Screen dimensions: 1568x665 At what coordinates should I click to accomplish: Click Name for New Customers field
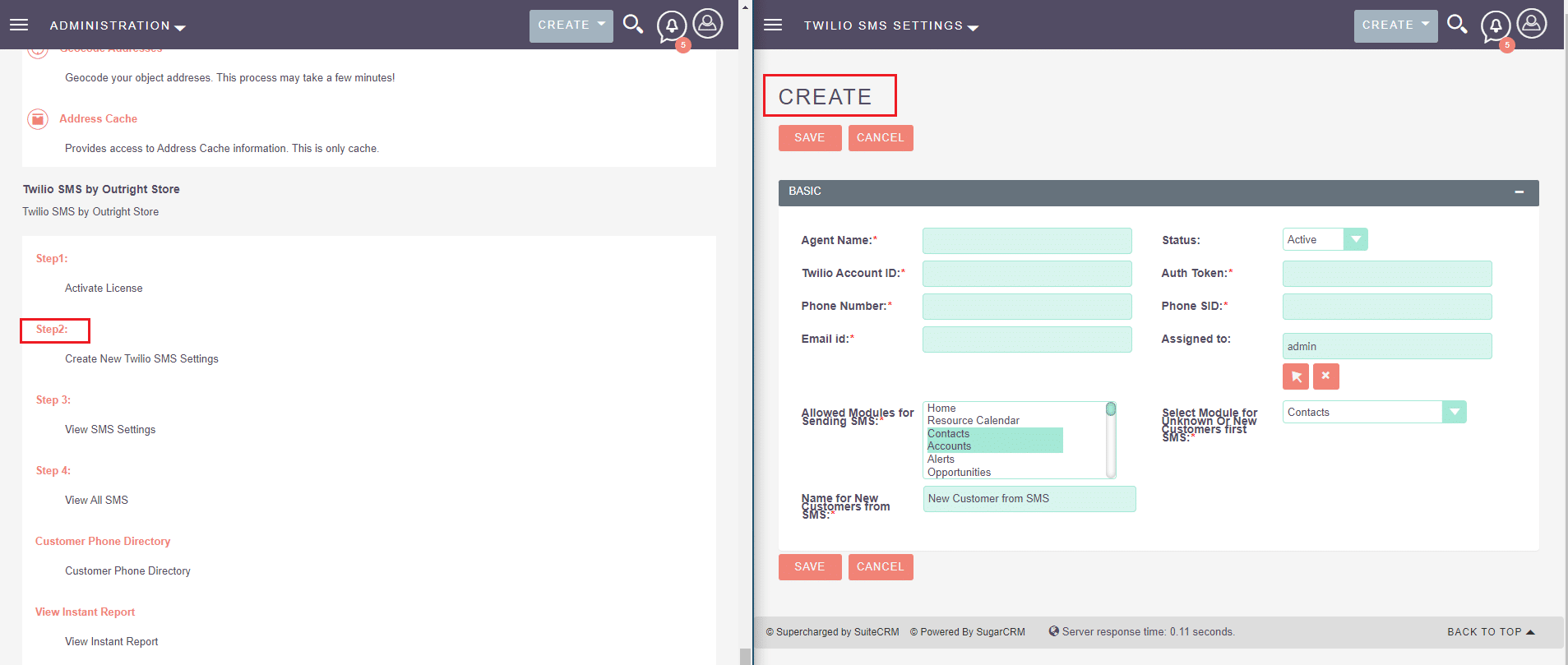click(1029, 499)
